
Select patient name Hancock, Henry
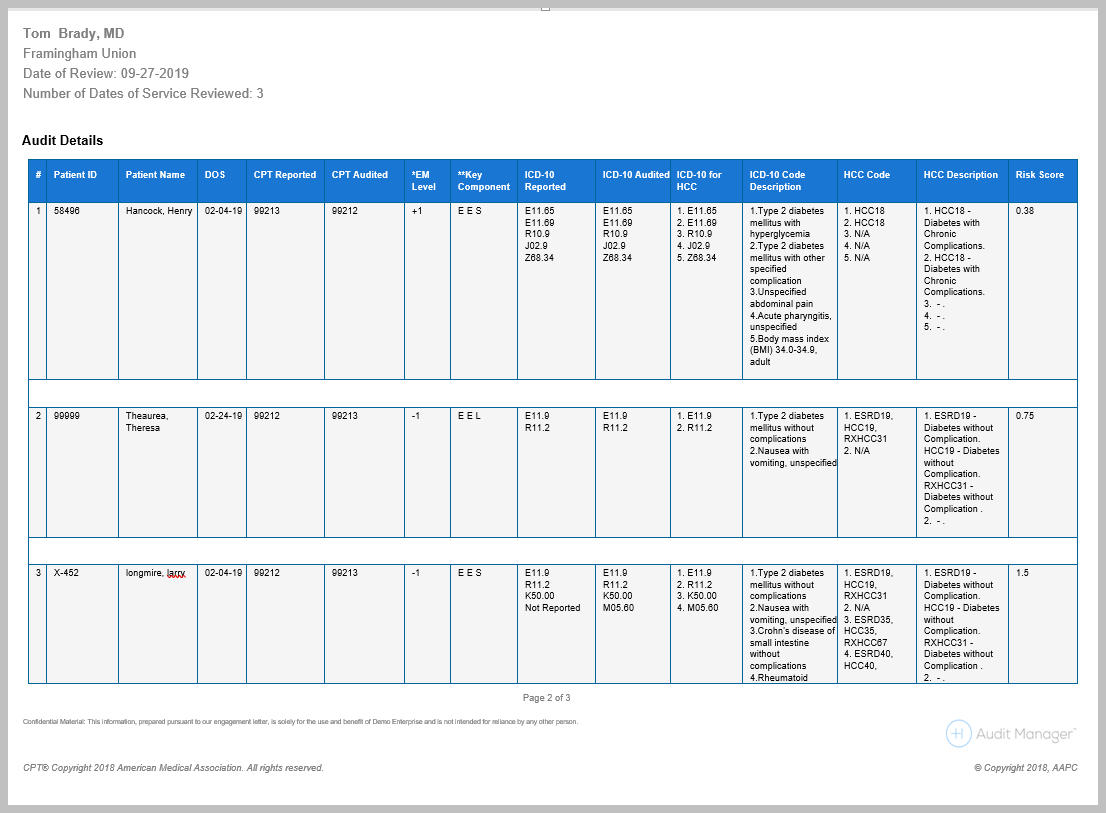coord(158,211)
